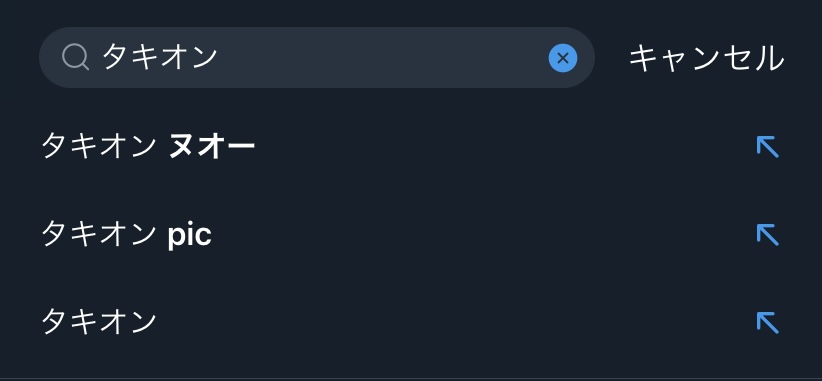Erase the query via the blue circle X

[563, 58]
